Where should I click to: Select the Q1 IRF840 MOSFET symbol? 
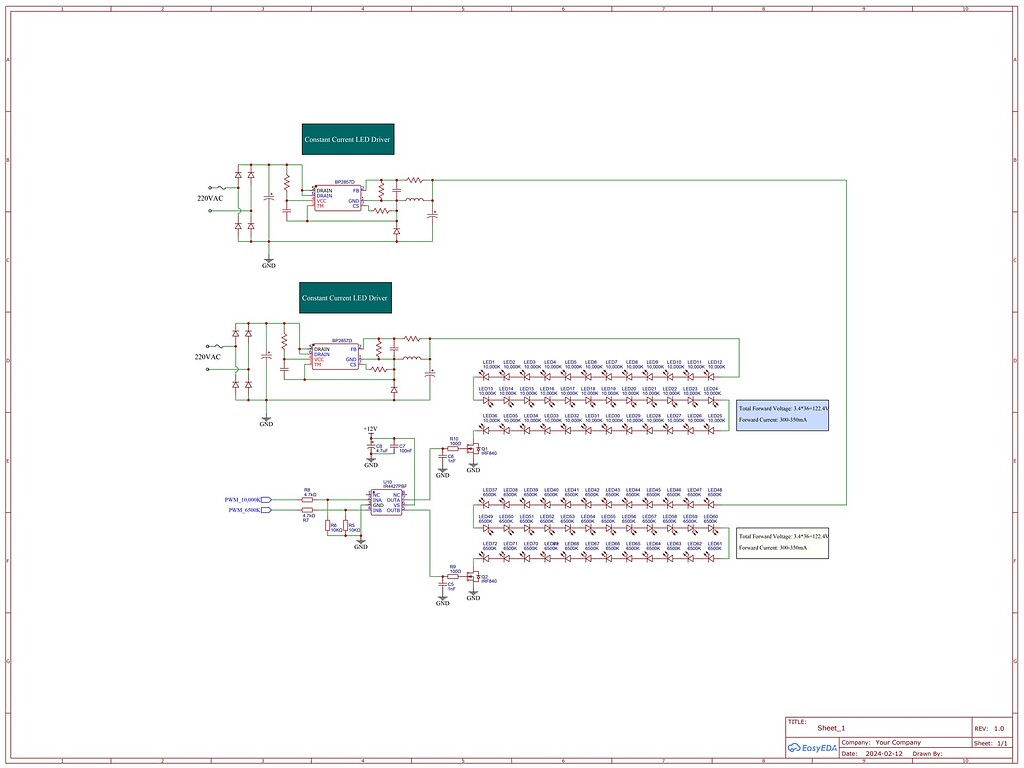472,450
